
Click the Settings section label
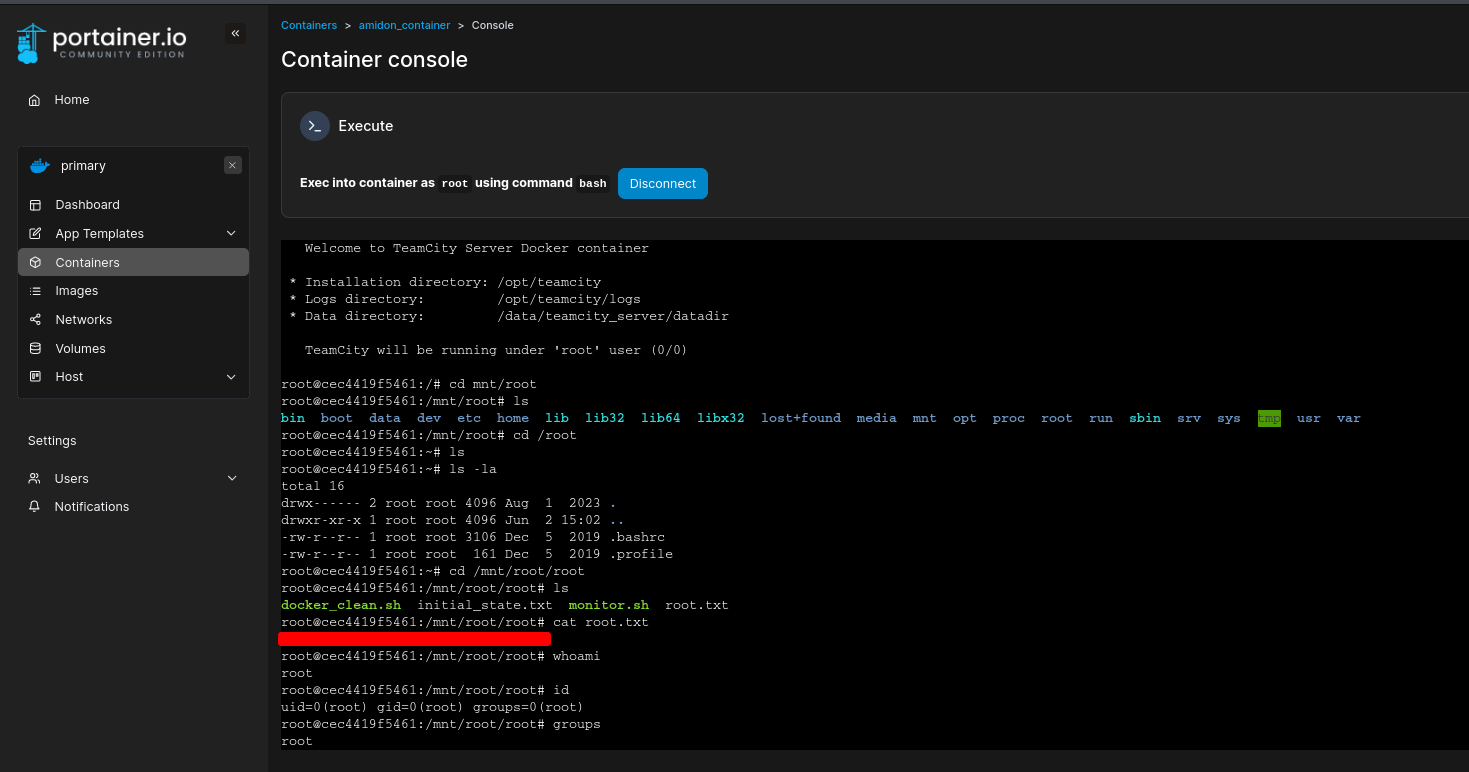(52, 441)
